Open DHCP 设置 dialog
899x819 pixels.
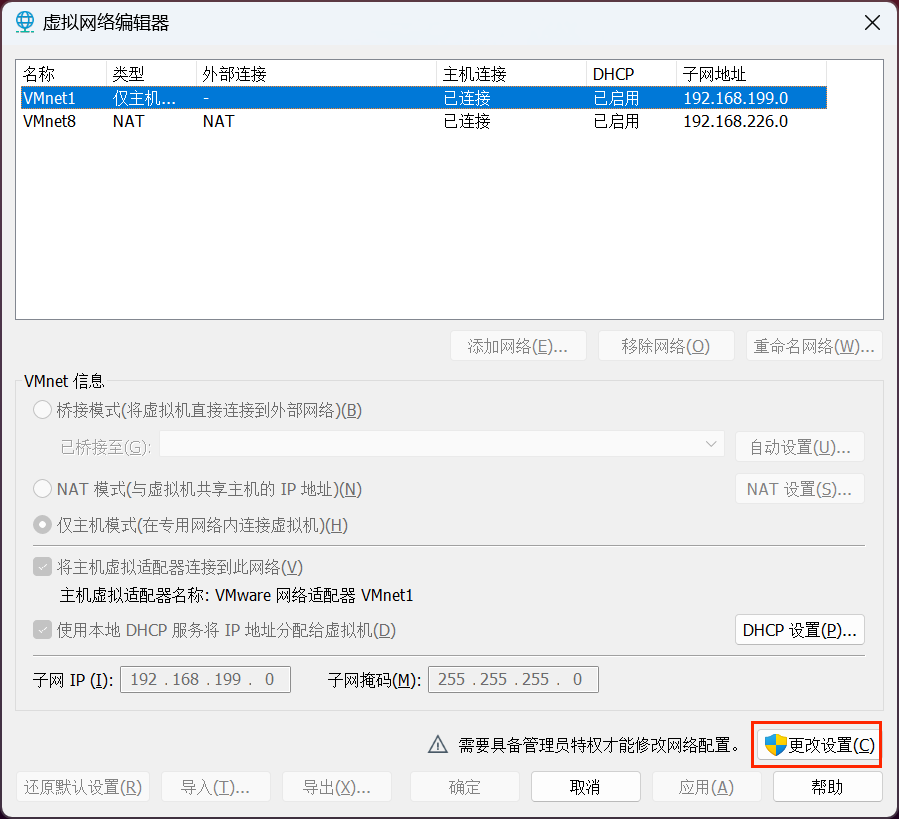coord(799,630)
